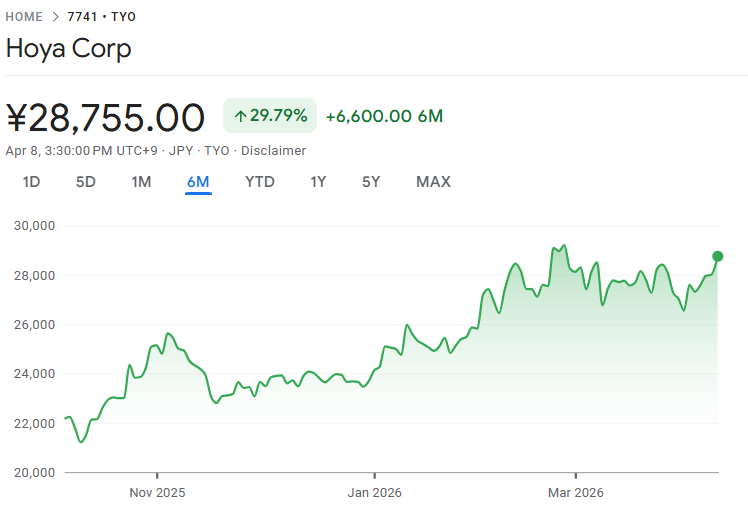The width and height of the screenshot is (748, 510).
Task: Switch chart to the 1D range
Action: [32, 182]
